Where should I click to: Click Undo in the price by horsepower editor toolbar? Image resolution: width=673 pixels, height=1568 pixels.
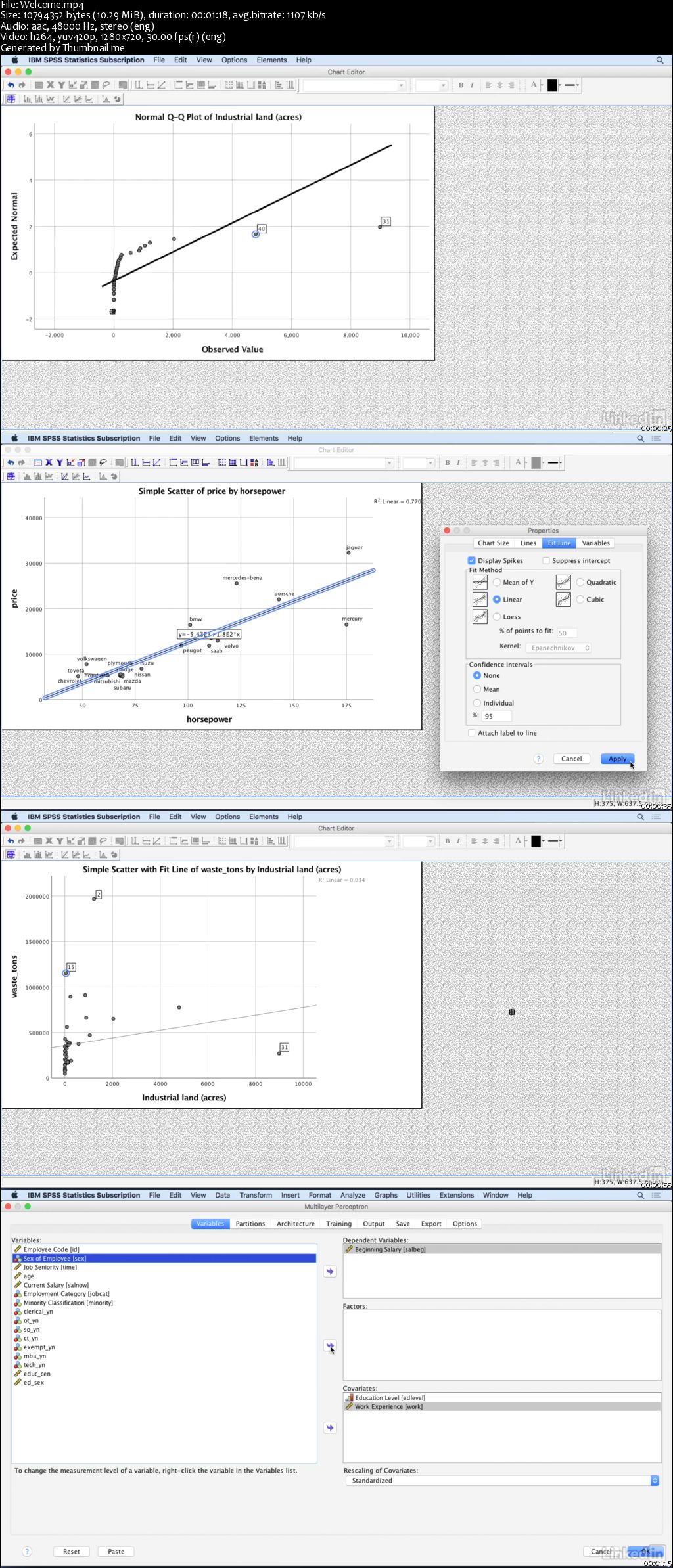(11, 462)
